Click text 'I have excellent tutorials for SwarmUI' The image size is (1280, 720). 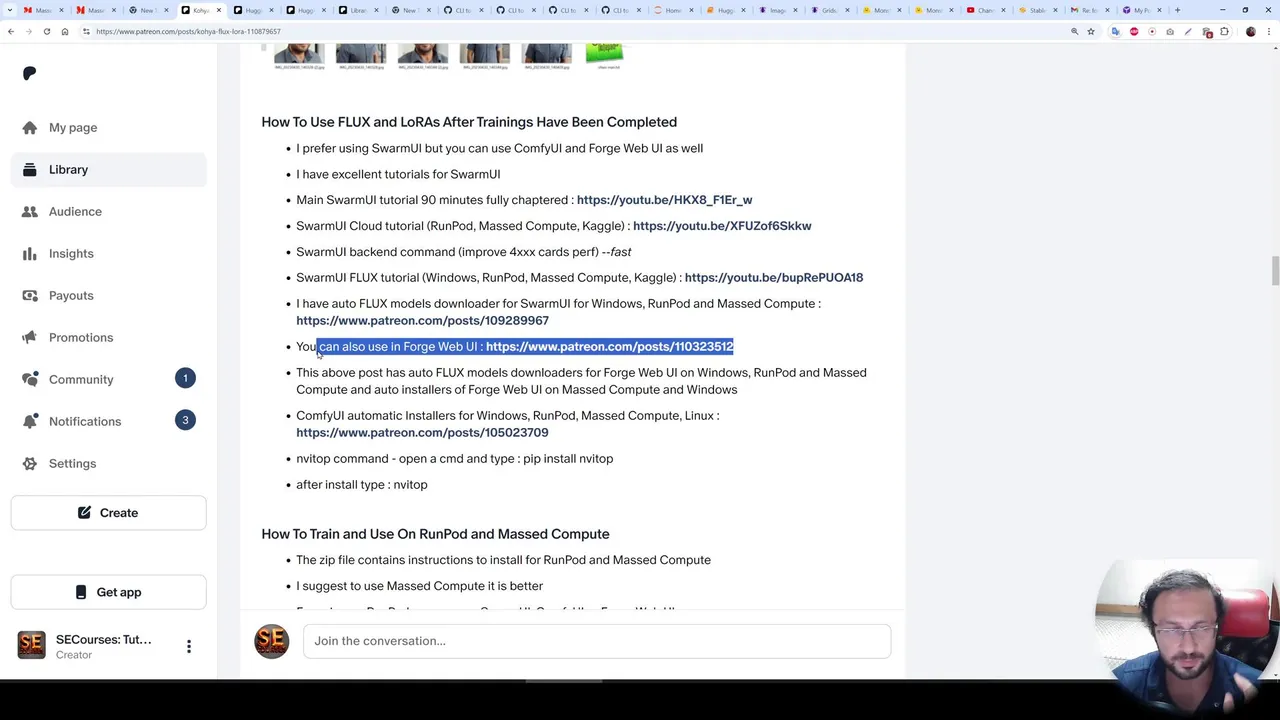[x=398, y=174]
